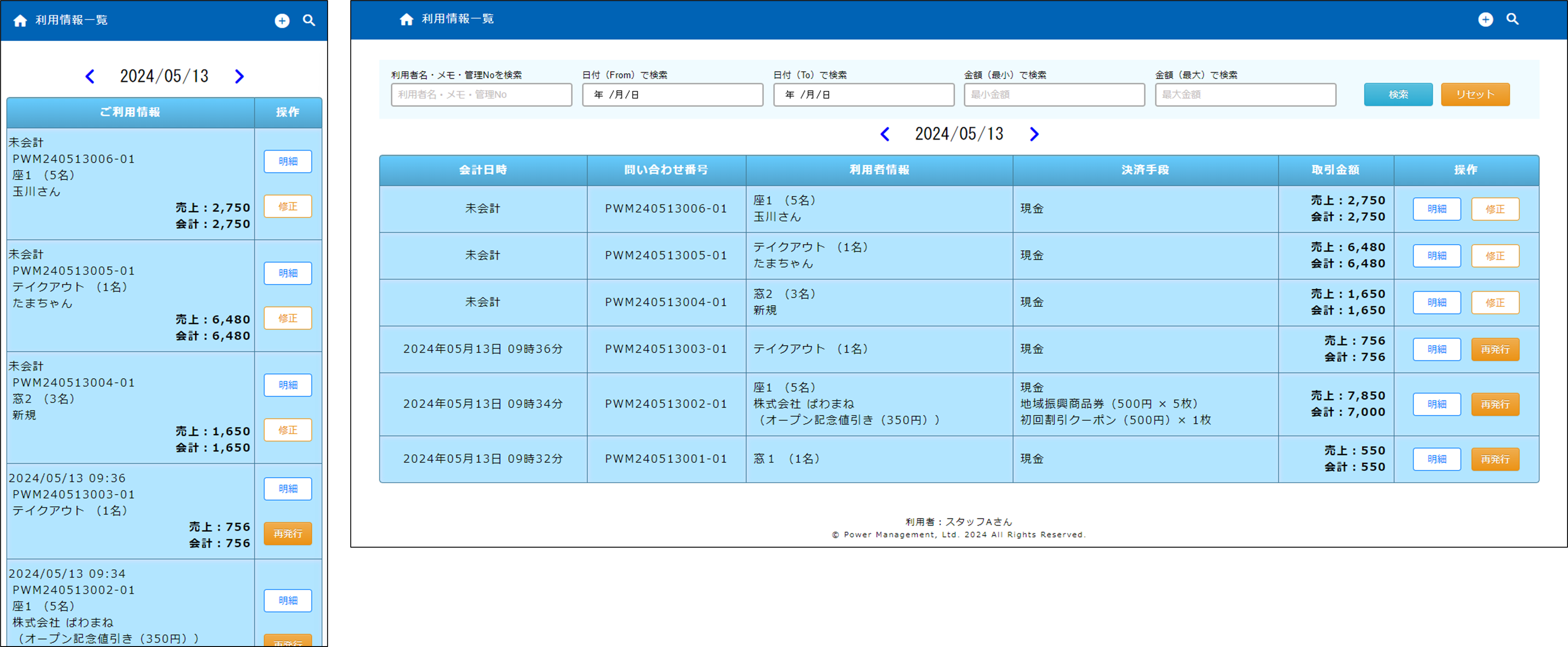The image size is (1568, 647).
Task: Open 明細 for PWM240513001-01 in desktop table
Action: [x=1436, y=460]
